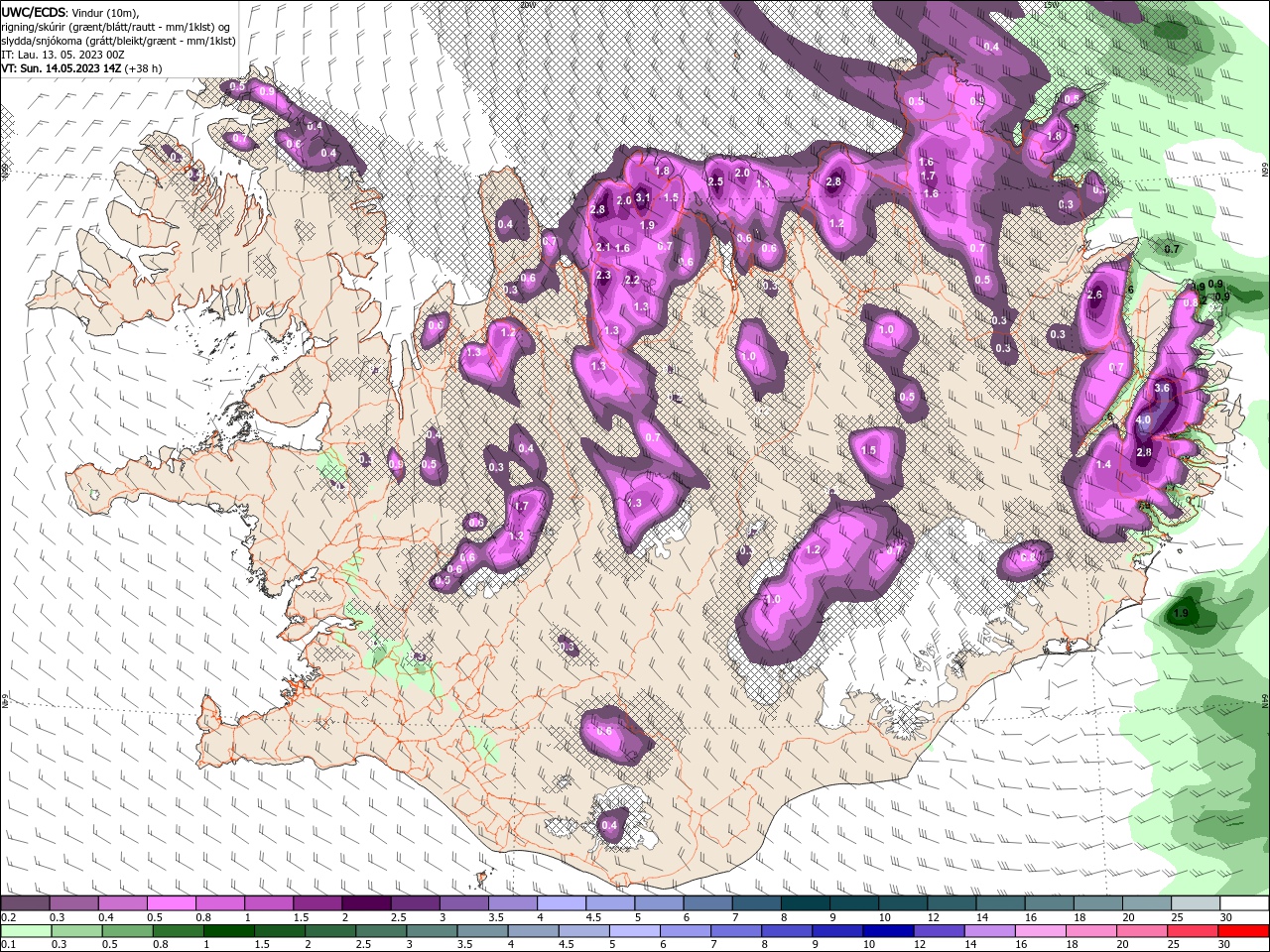
Task: Click the 1.4 snowfall value on the map
Action: [x=1103, y=464]
